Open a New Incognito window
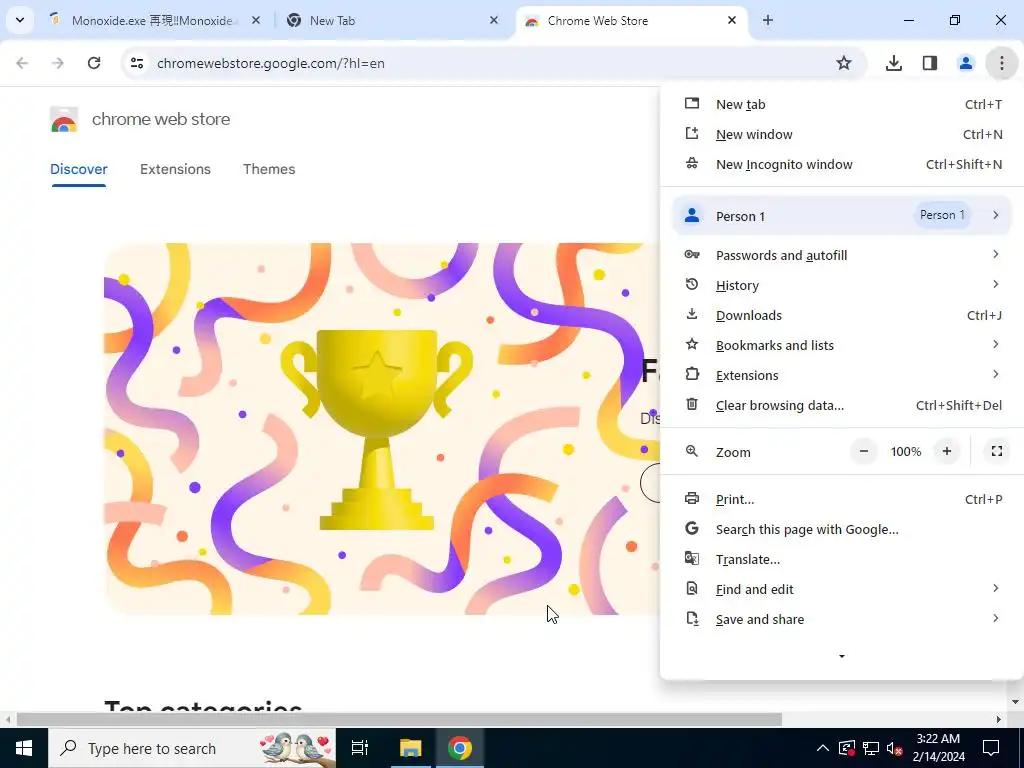1024x768 pixels. (x=842, y=165)
